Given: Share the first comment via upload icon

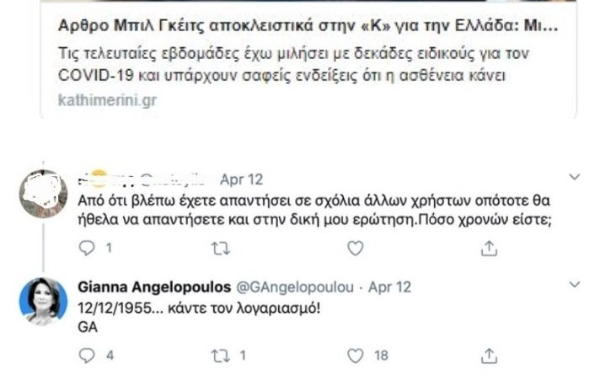Looking at the screenshot, I should tap(489, 248).
